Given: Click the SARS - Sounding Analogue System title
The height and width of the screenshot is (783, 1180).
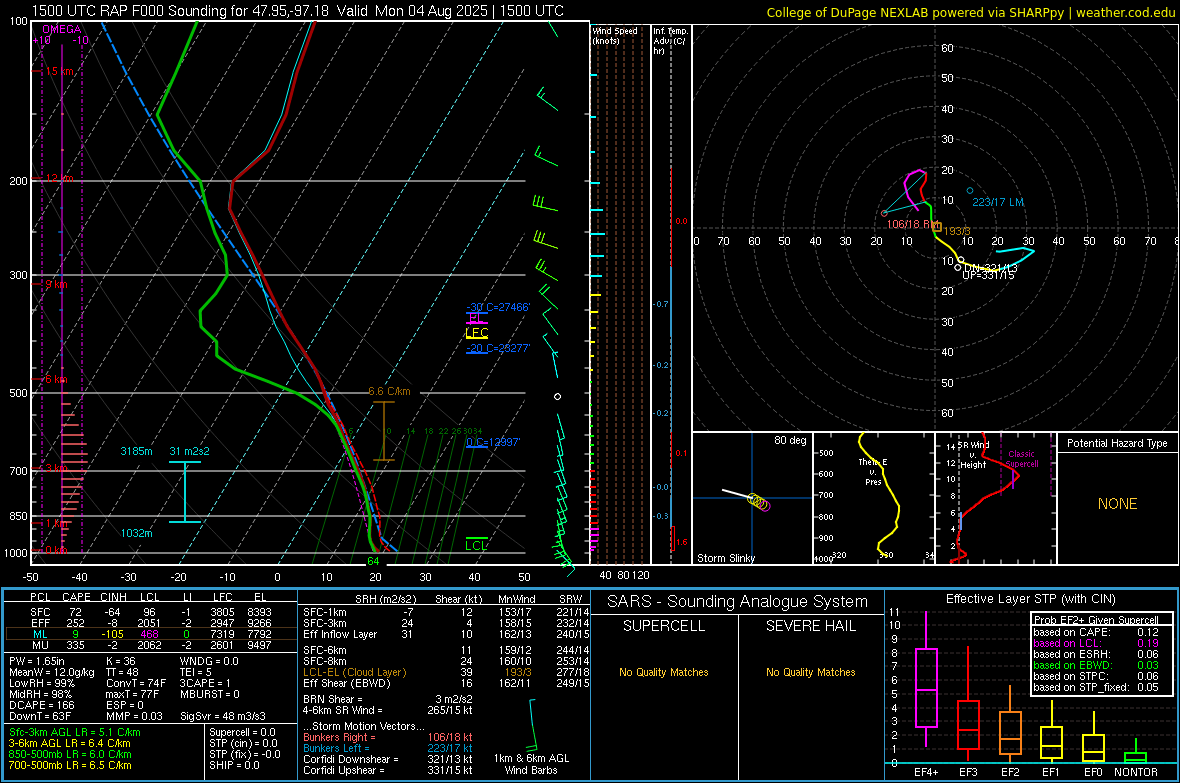Looking at the screenshot, I should tap(737, 601).
